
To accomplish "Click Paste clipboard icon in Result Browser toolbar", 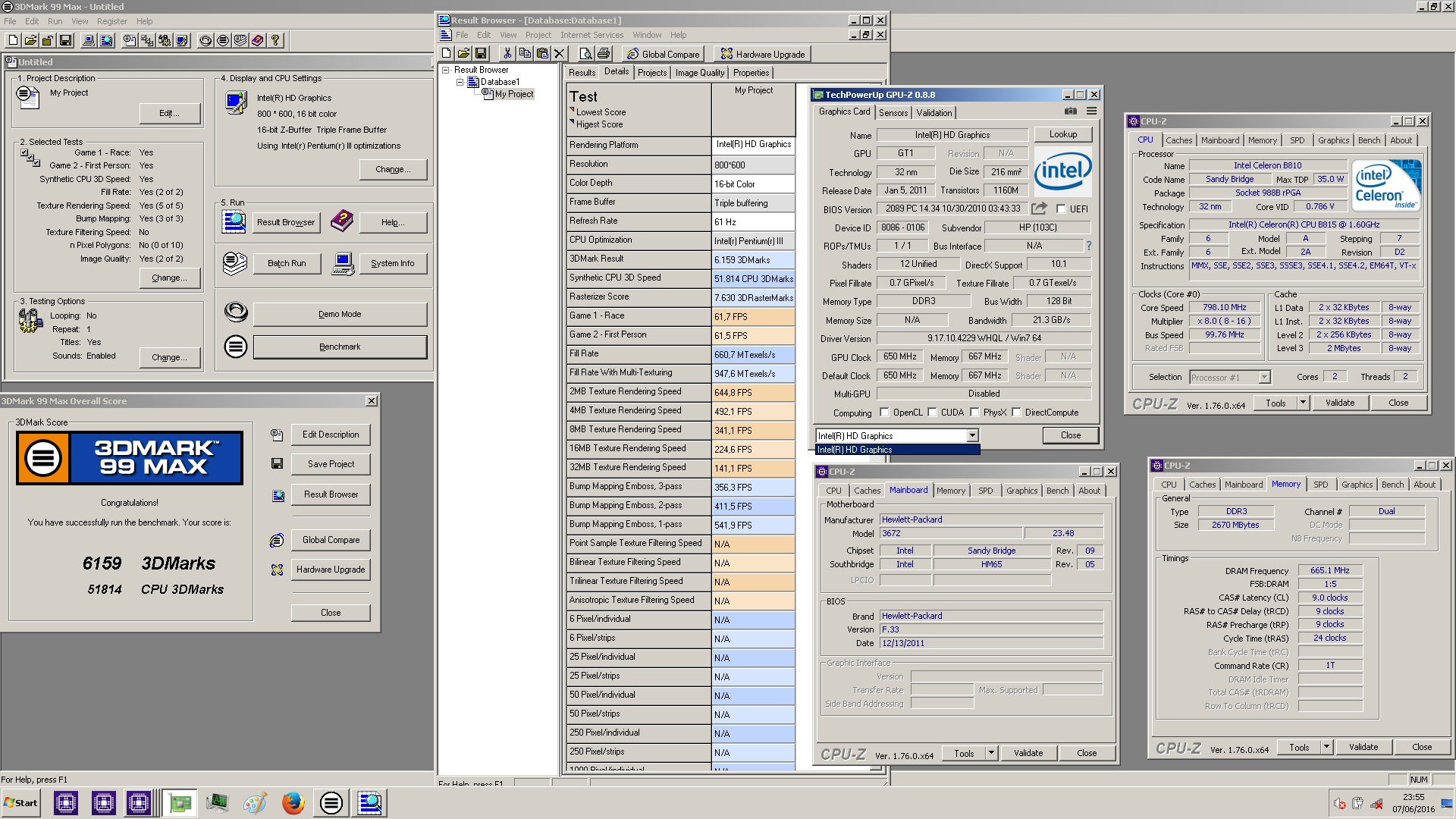I will pyautogui.click(x=542, y=53).
